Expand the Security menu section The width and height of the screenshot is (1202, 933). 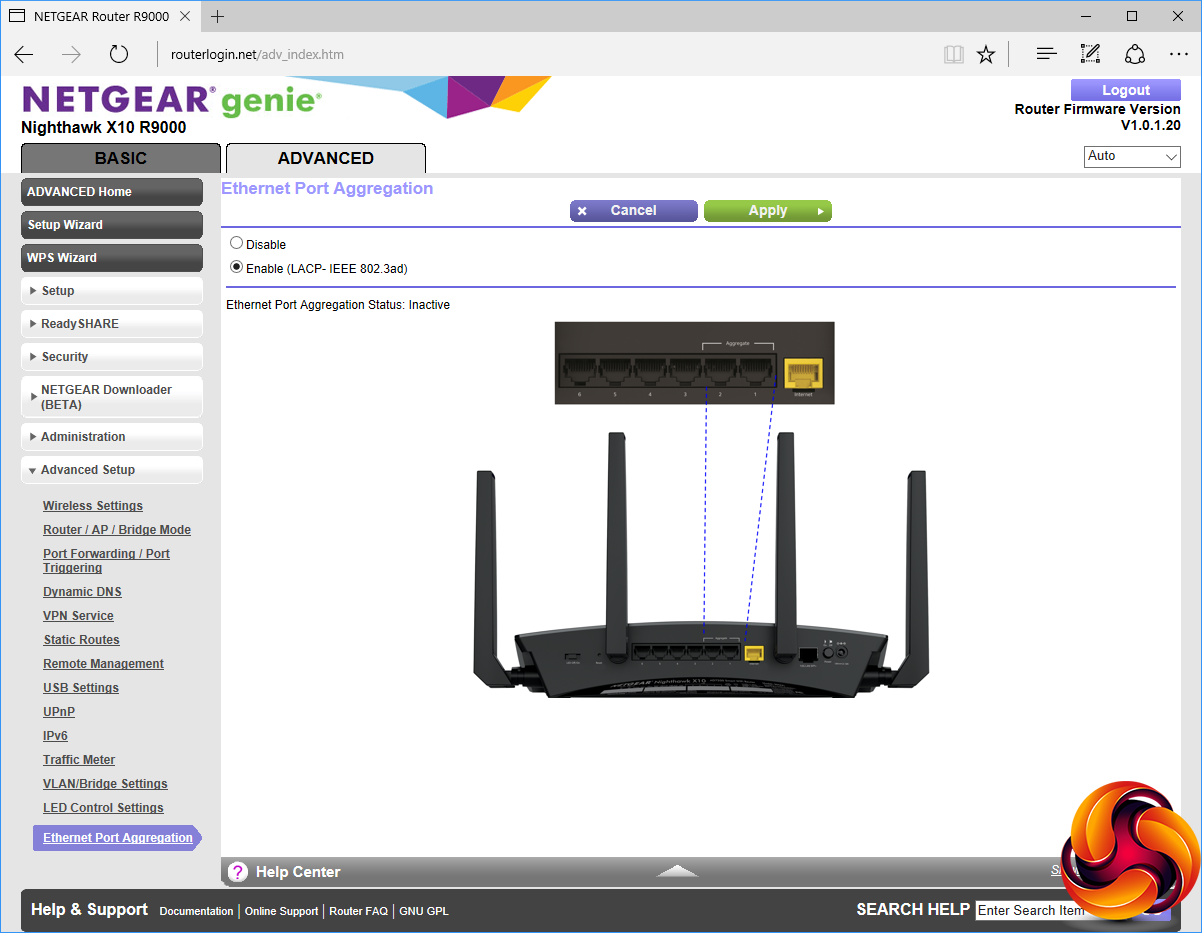pyautogui.click(x=112, y=357)
